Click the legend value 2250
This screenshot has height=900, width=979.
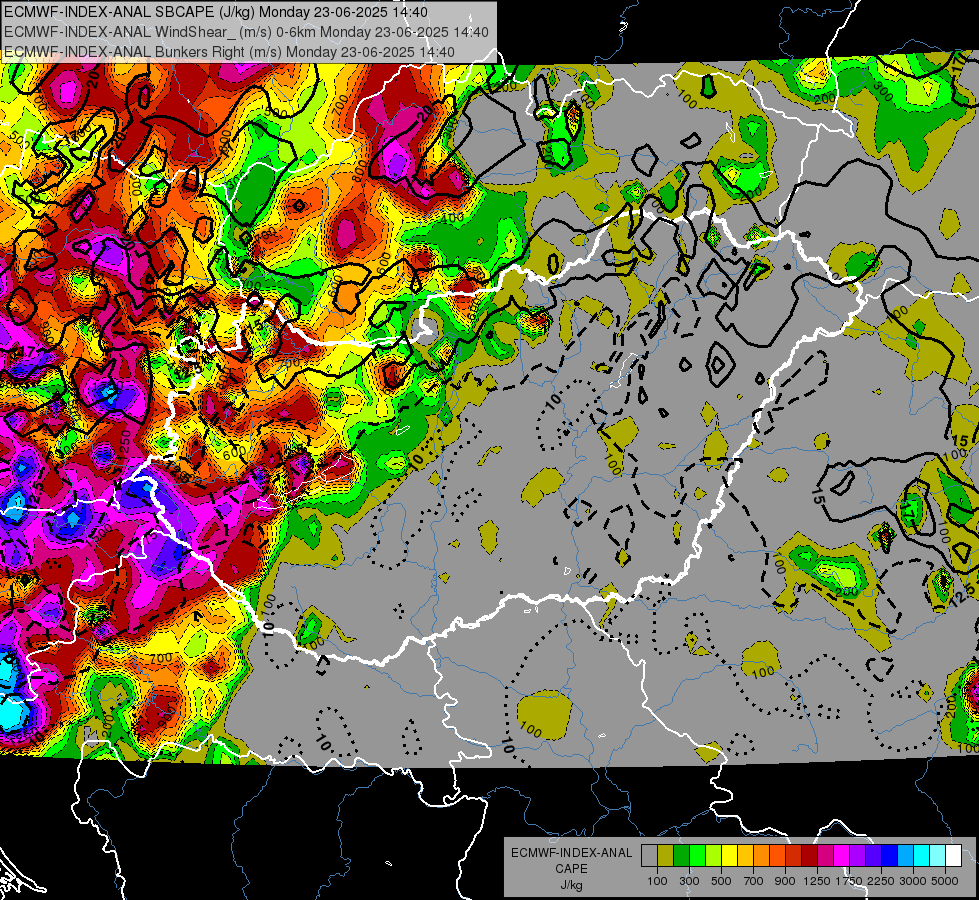pyautogui.click(x=881, y=881)
